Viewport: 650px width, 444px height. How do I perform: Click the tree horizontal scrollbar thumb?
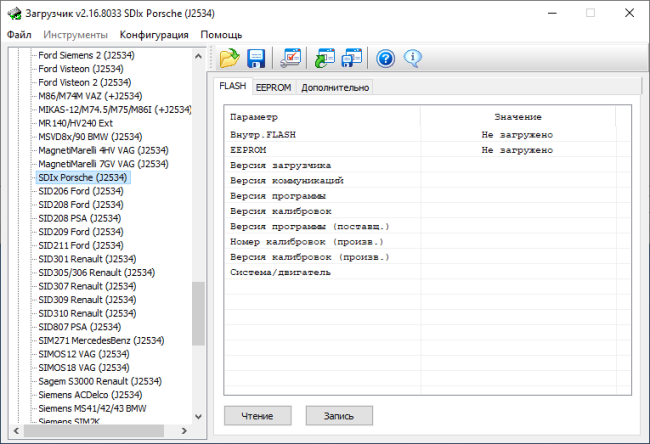pyautogui.click(x=94, y=431)
